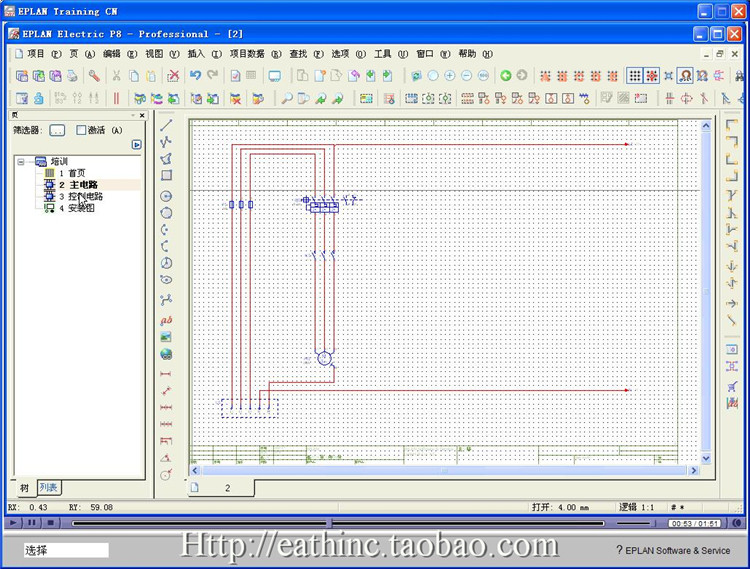The width and height of the screenshot is (750, 569).
Task: Click the wrench settings icon
Action: [94, 76]
